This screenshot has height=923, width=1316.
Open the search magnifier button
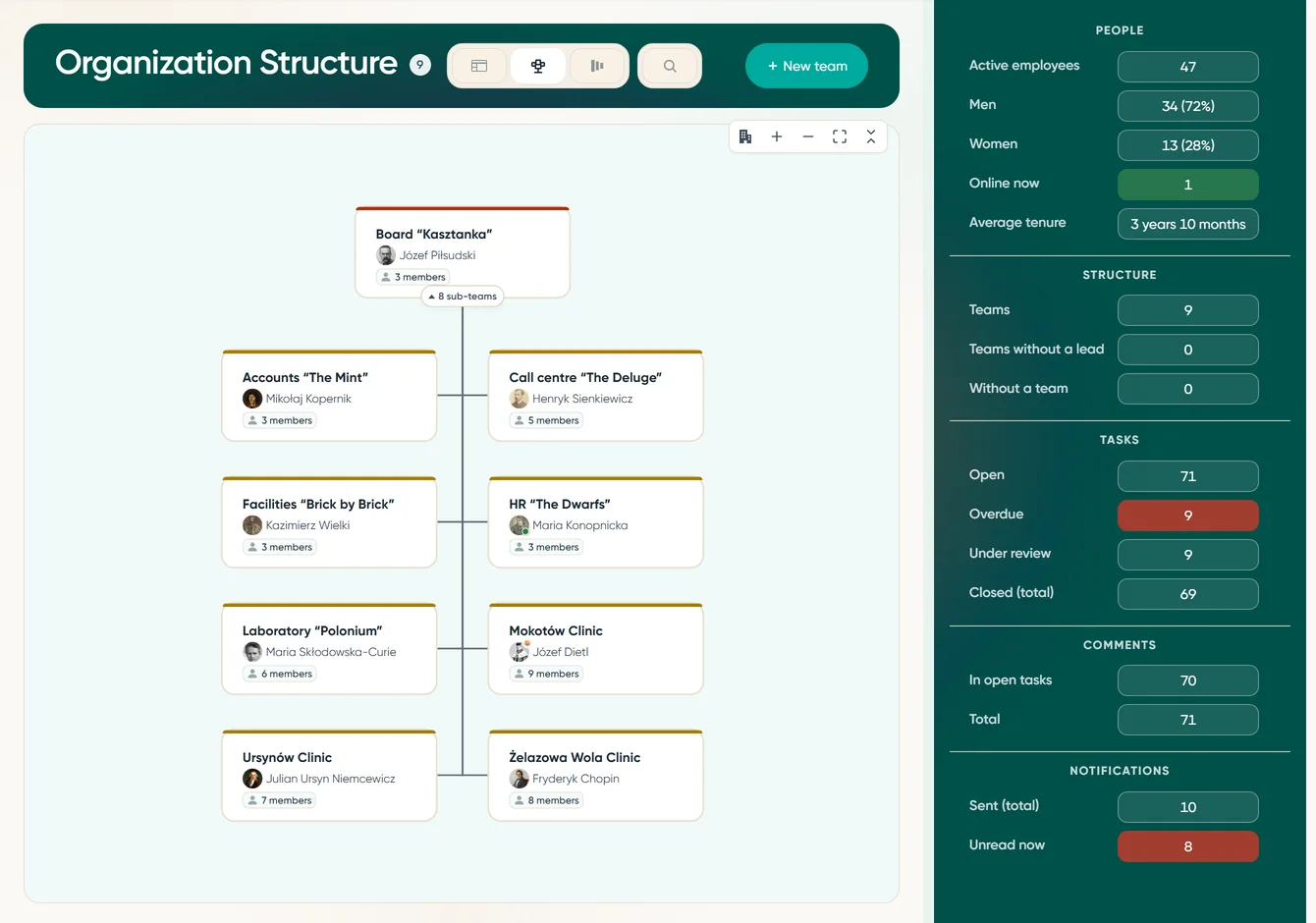click(670, 66)
